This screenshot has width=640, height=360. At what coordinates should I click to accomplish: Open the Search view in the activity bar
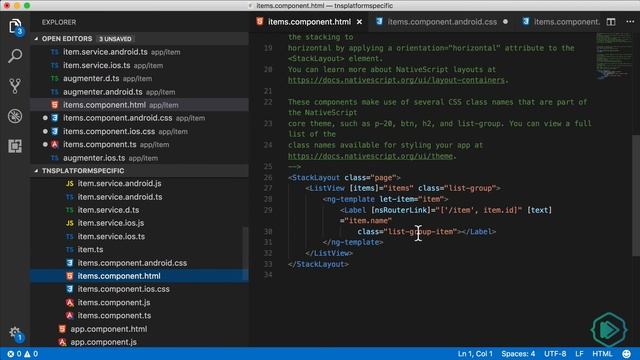coord(15,56)
